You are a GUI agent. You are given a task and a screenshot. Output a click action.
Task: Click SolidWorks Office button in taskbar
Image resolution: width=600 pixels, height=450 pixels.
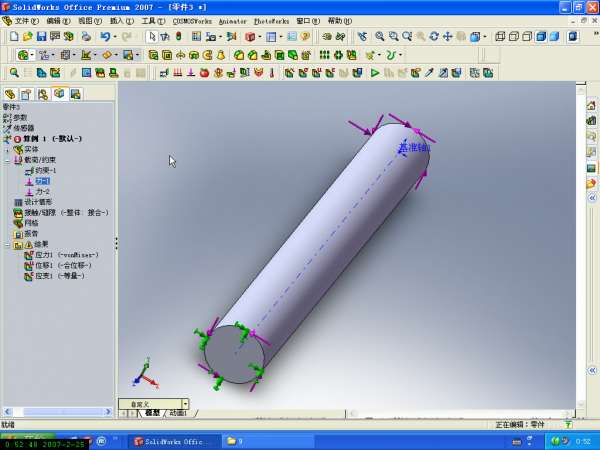[168, 441]
